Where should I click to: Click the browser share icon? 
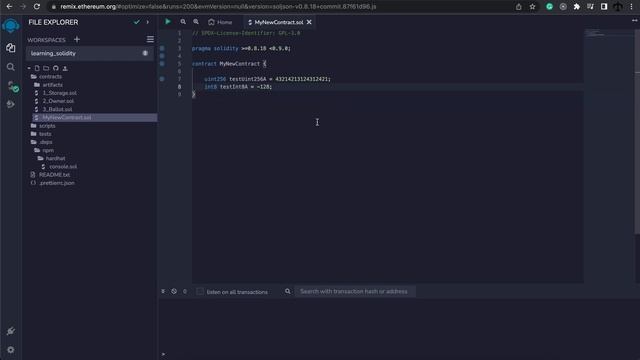pos(519,7)
